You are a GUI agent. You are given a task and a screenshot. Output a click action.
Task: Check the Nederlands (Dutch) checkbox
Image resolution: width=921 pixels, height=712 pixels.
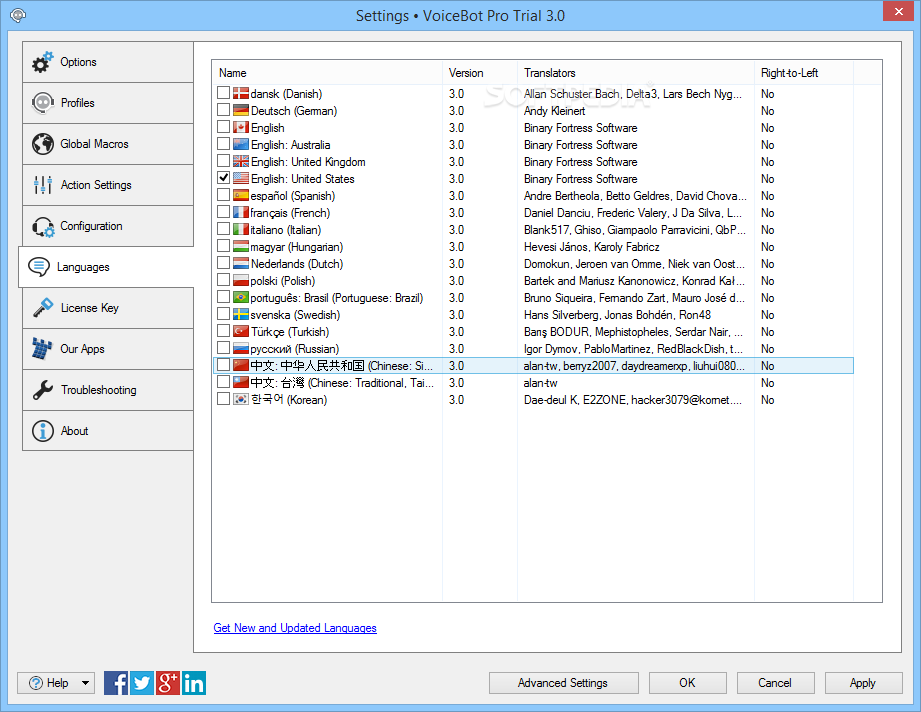click(x=223, y=263)
